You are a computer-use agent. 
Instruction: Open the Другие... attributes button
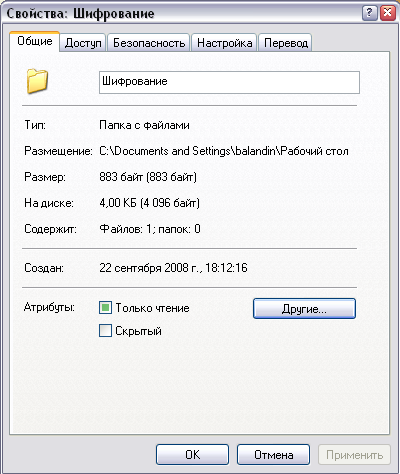point(304,309)
